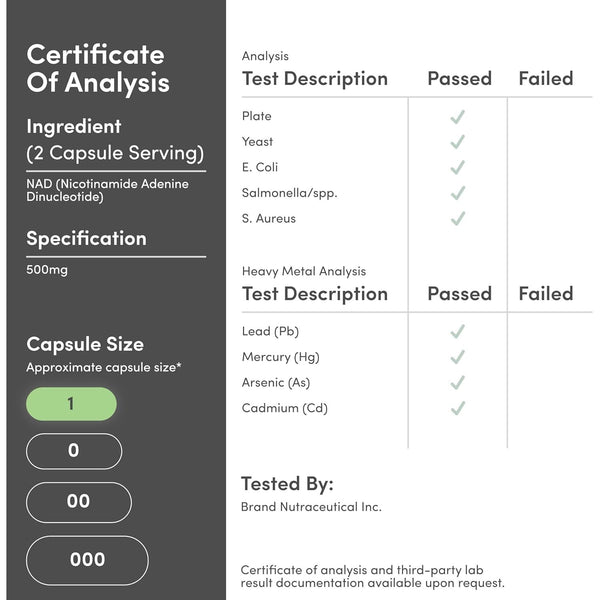Click the Yeast passed checkmark

click(458, 142)
